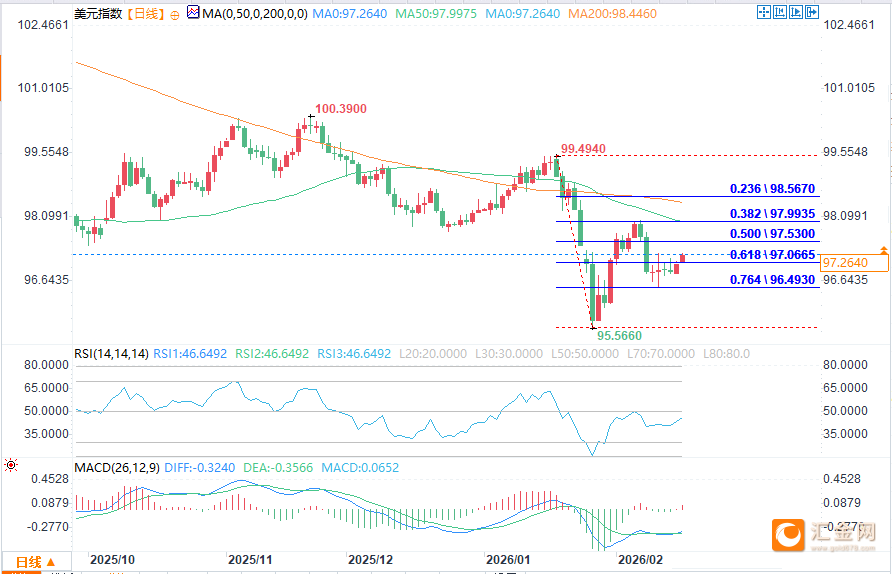892x574 pixels.
Task: Click the export arrow icon at top right
Action: pos(811,12)
